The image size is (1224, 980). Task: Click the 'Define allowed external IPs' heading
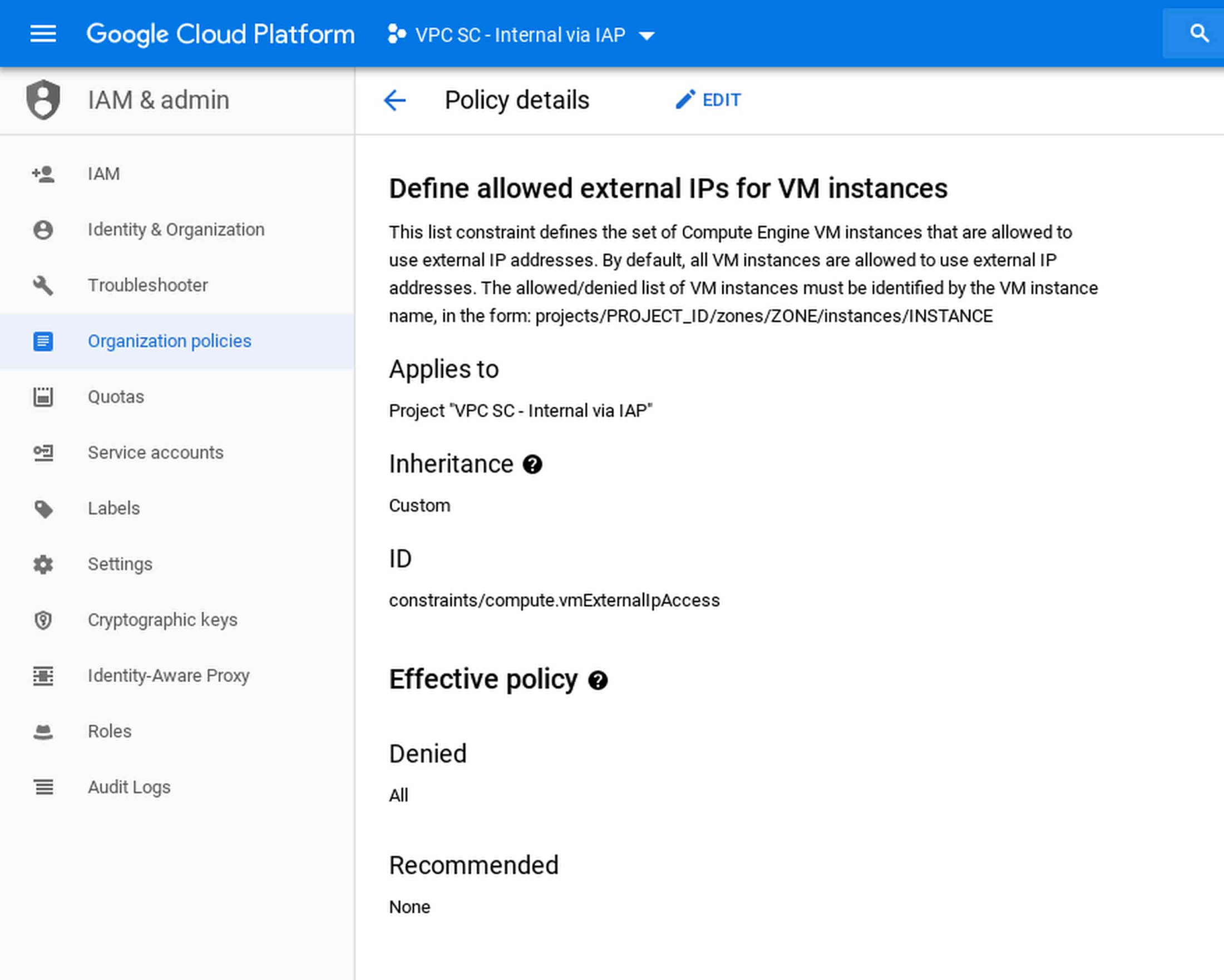click(668, 189)
